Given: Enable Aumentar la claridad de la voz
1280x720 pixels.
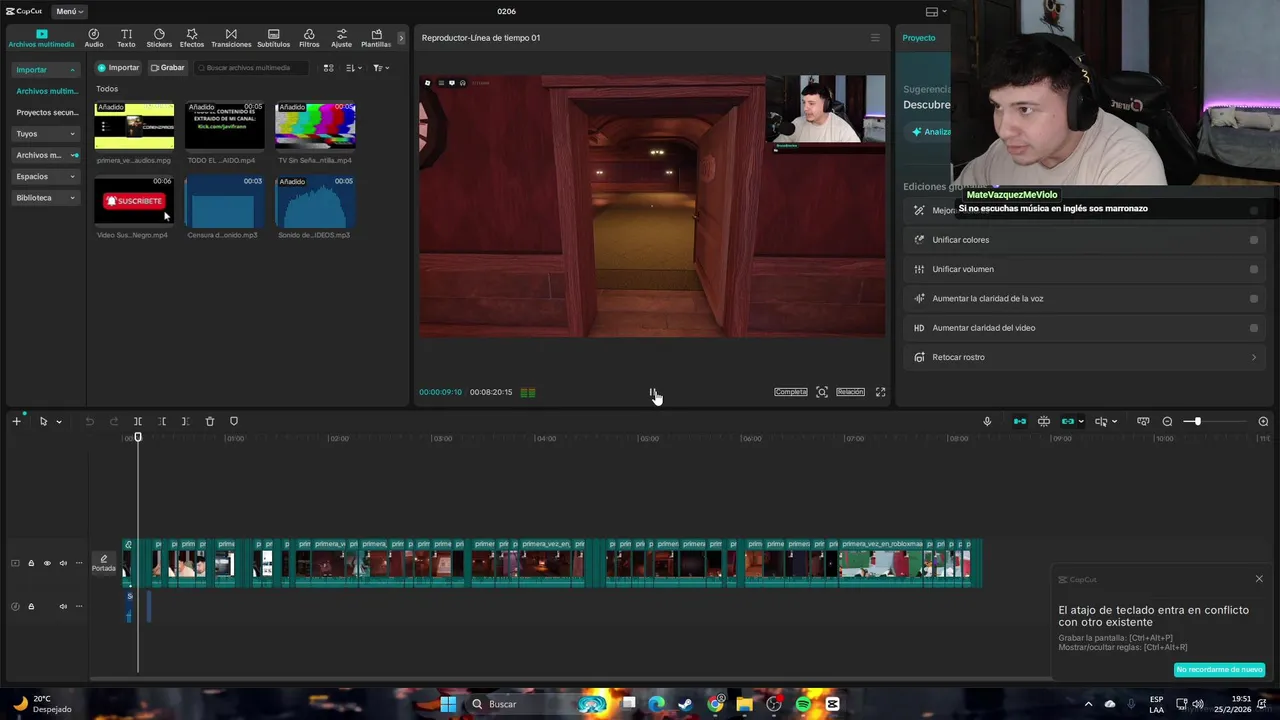Looking at the screenshot, I should tap(1254, 298).
